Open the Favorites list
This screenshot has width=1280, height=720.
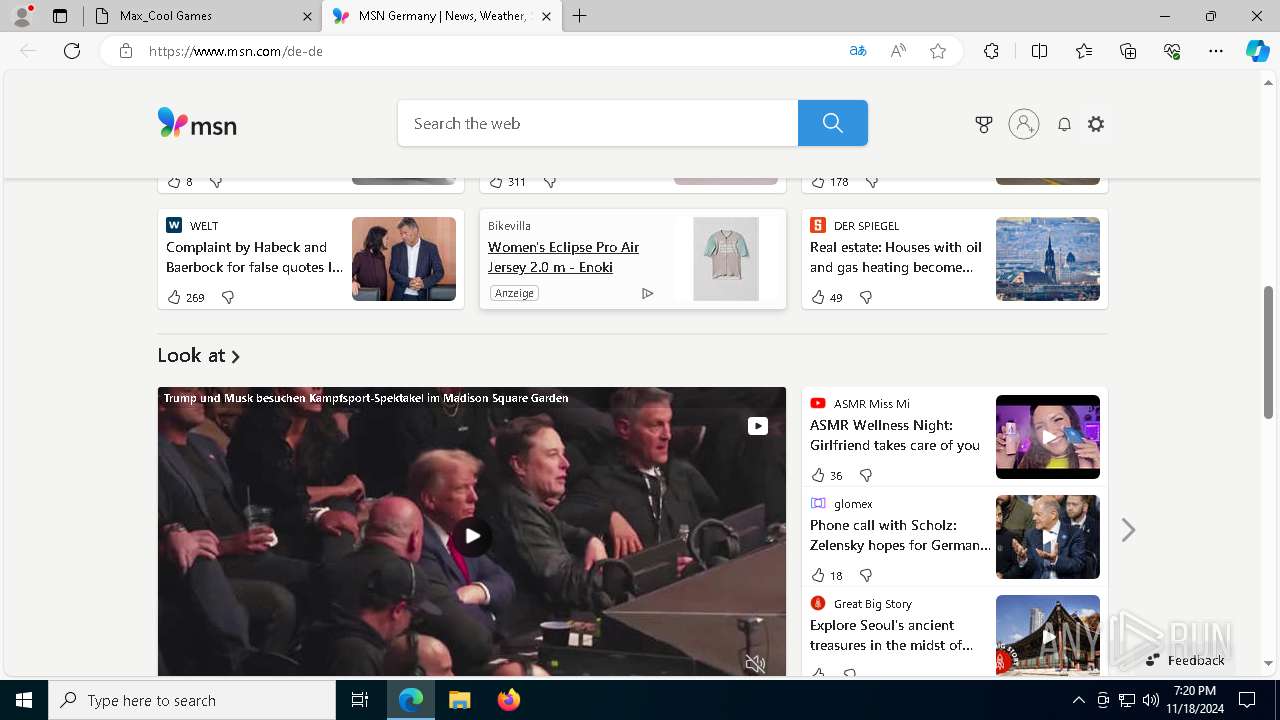pyautogui.click(x=1084, y=51)
